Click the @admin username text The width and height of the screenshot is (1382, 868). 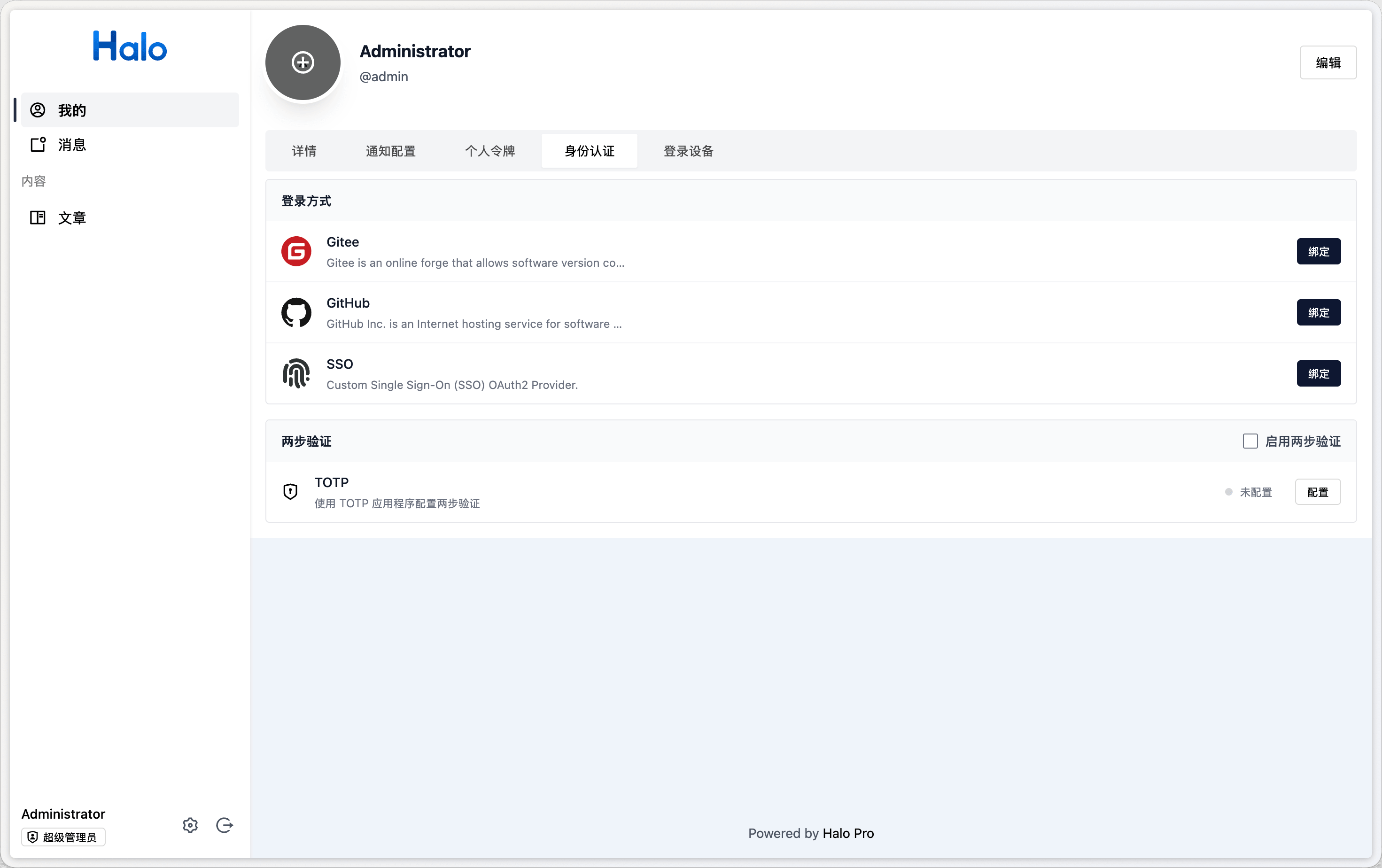pos(383,77)
